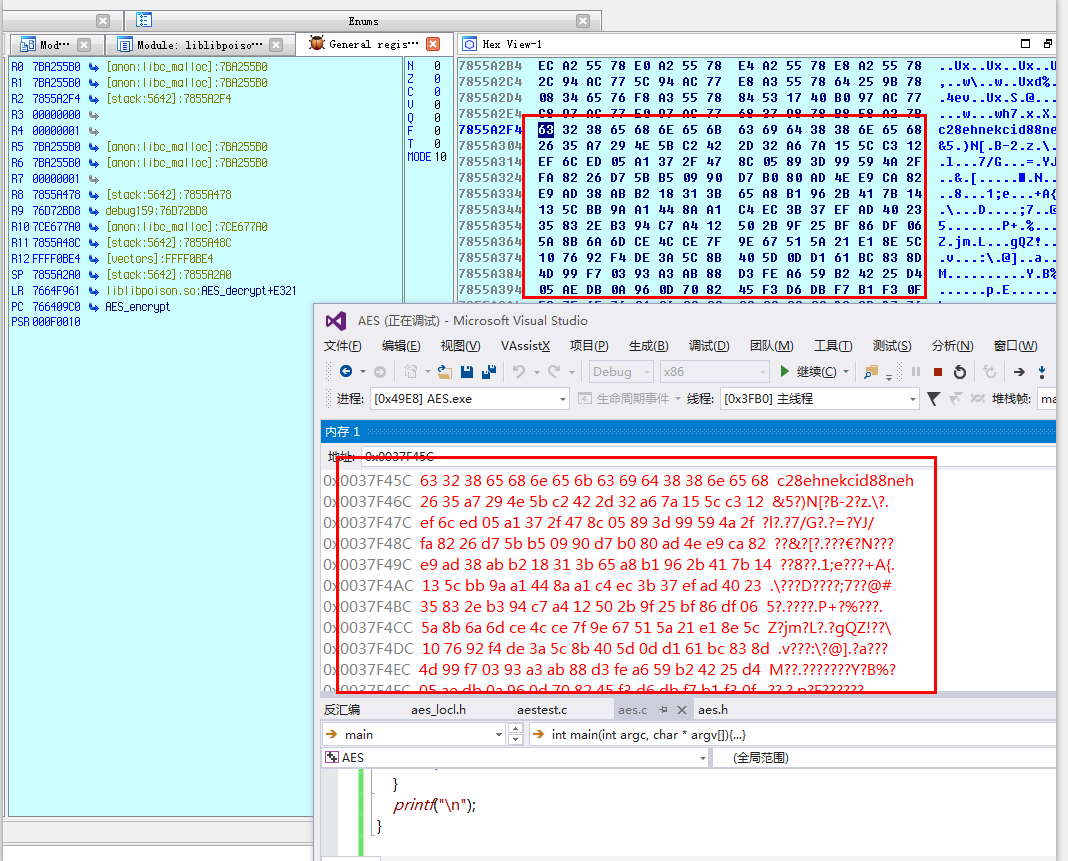The image size is (1068, 861).
Task: Click the first hex byte 63 at 7855A2F4
Action: 545,130
